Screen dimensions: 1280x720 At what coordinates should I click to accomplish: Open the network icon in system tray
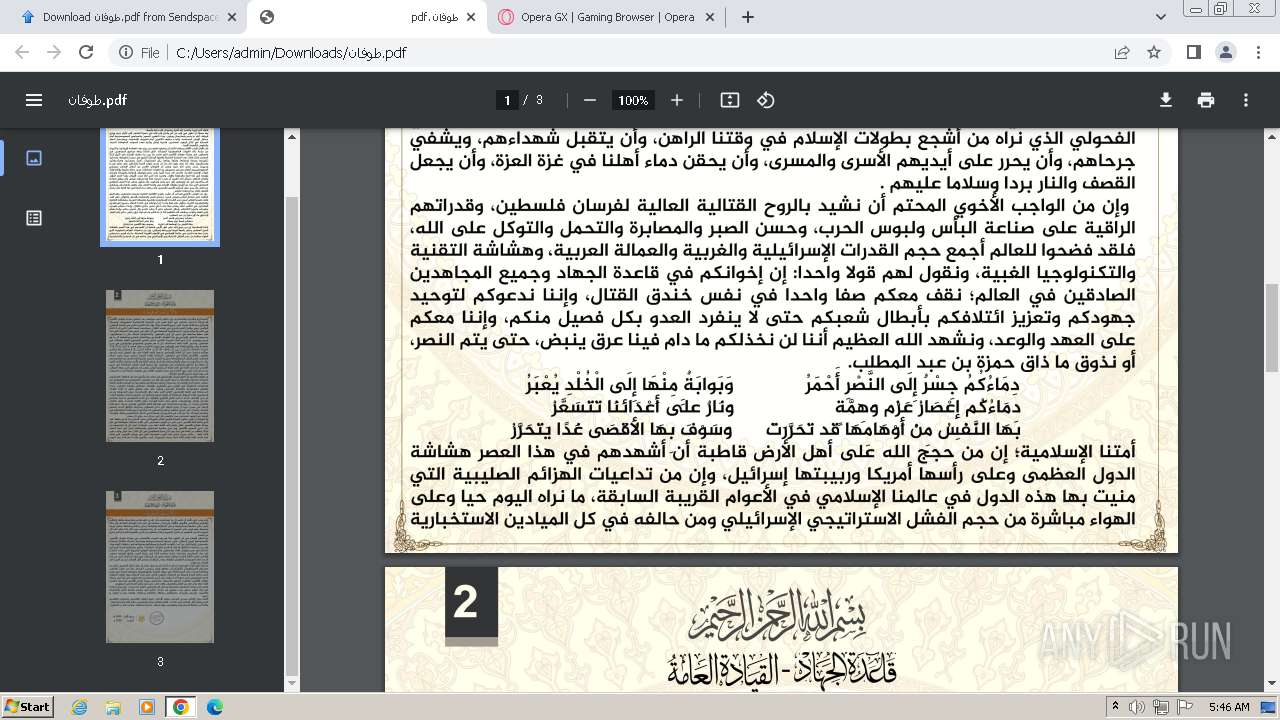point(1162,707)
